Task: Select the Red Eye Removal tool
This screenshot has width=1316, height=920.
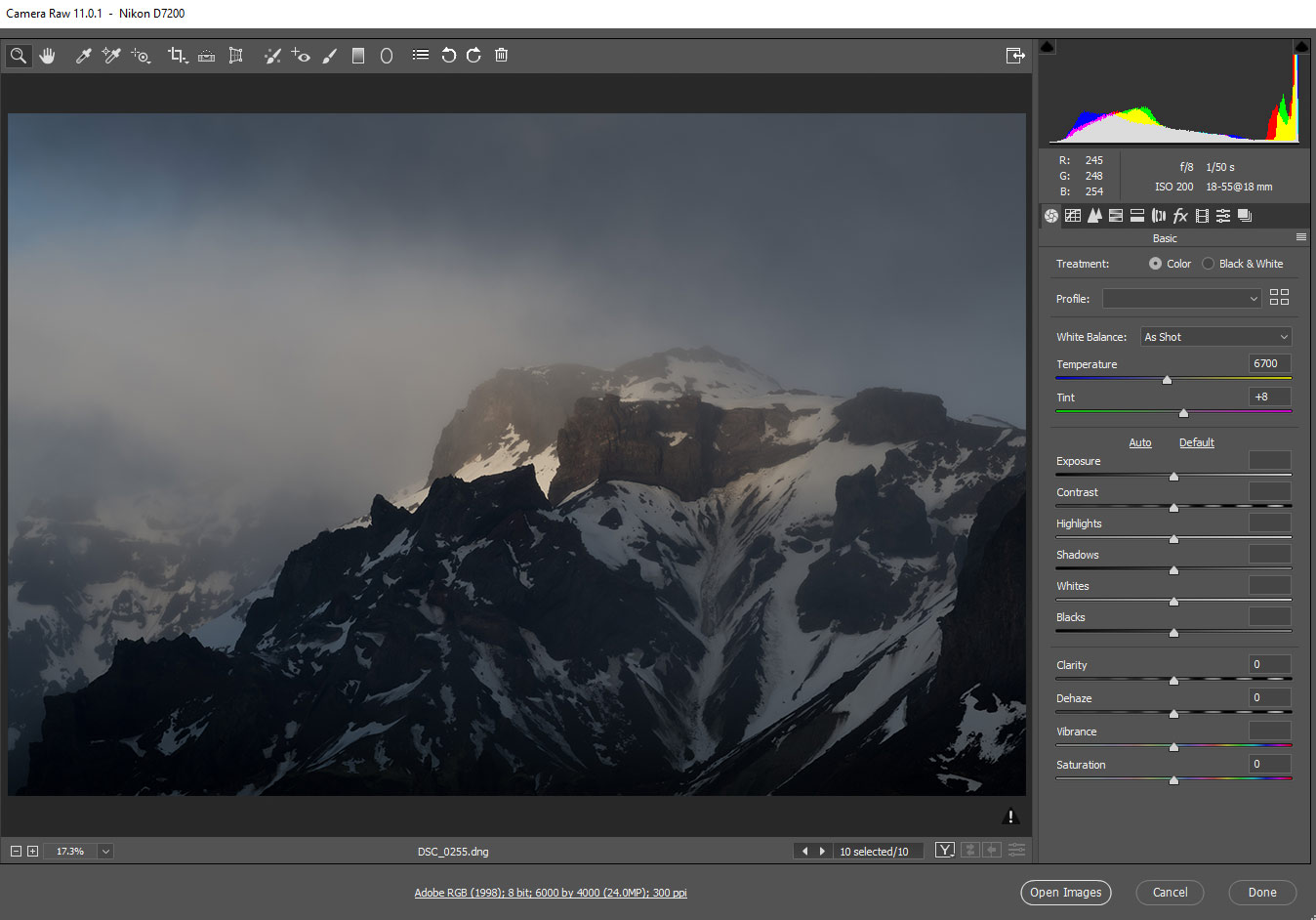Action: click(x=301, y=56)
